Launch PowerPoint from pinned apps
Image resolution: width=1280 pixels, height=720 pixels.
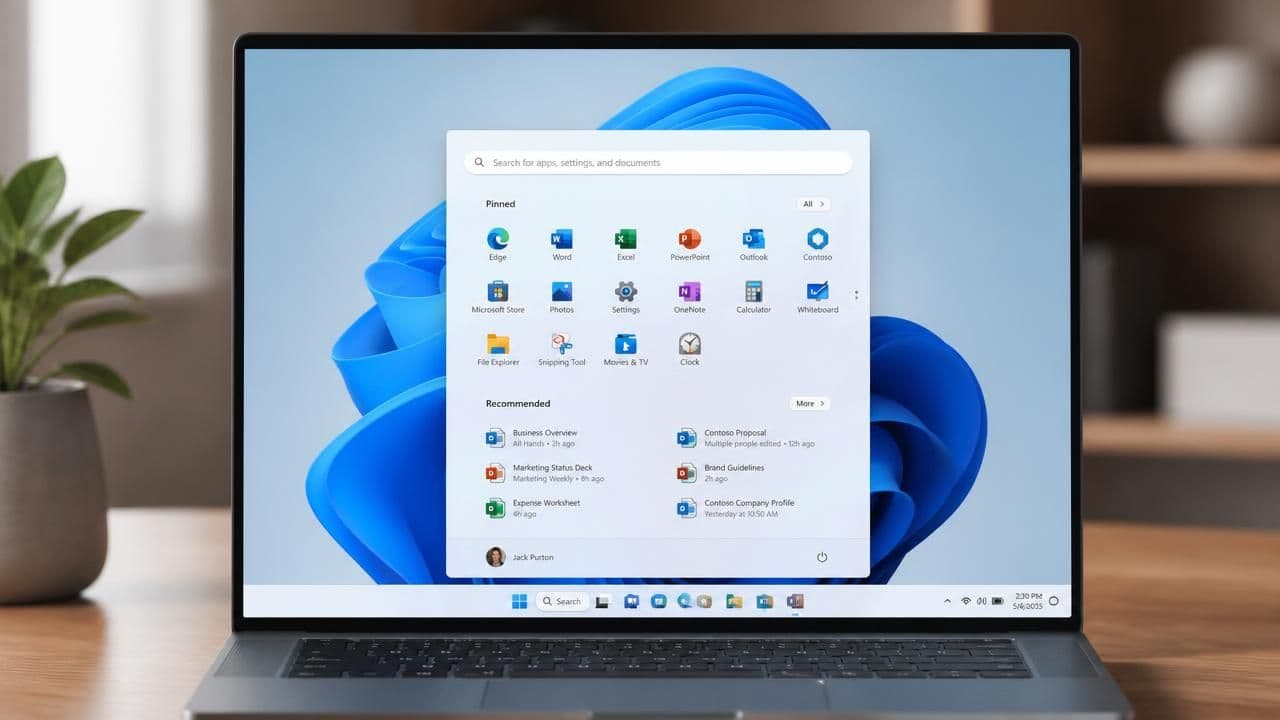690,244
